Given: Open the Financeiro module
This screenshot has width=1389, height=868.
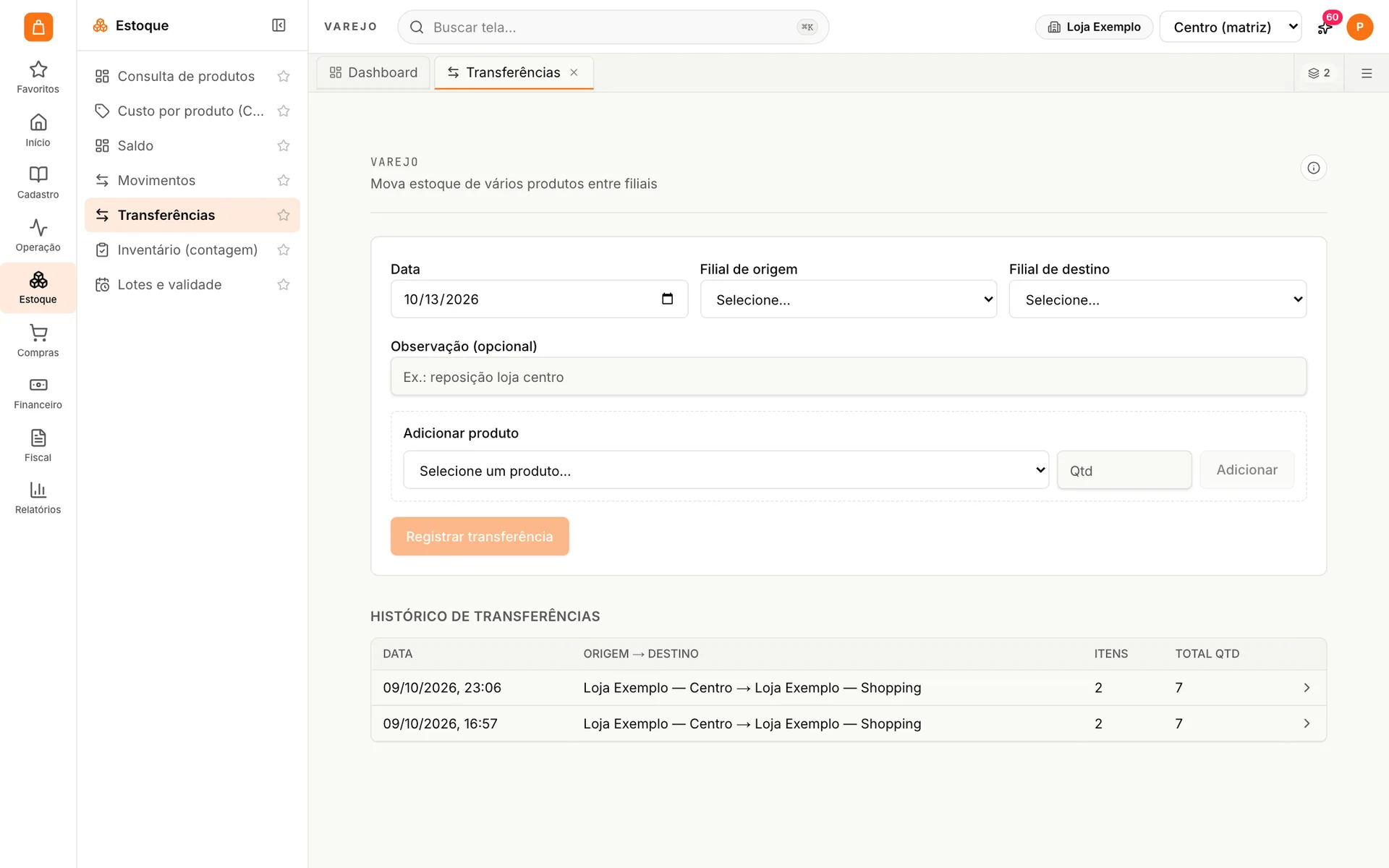Looking at the screenshot, I should pyautogui.click(x=38, y=393).
